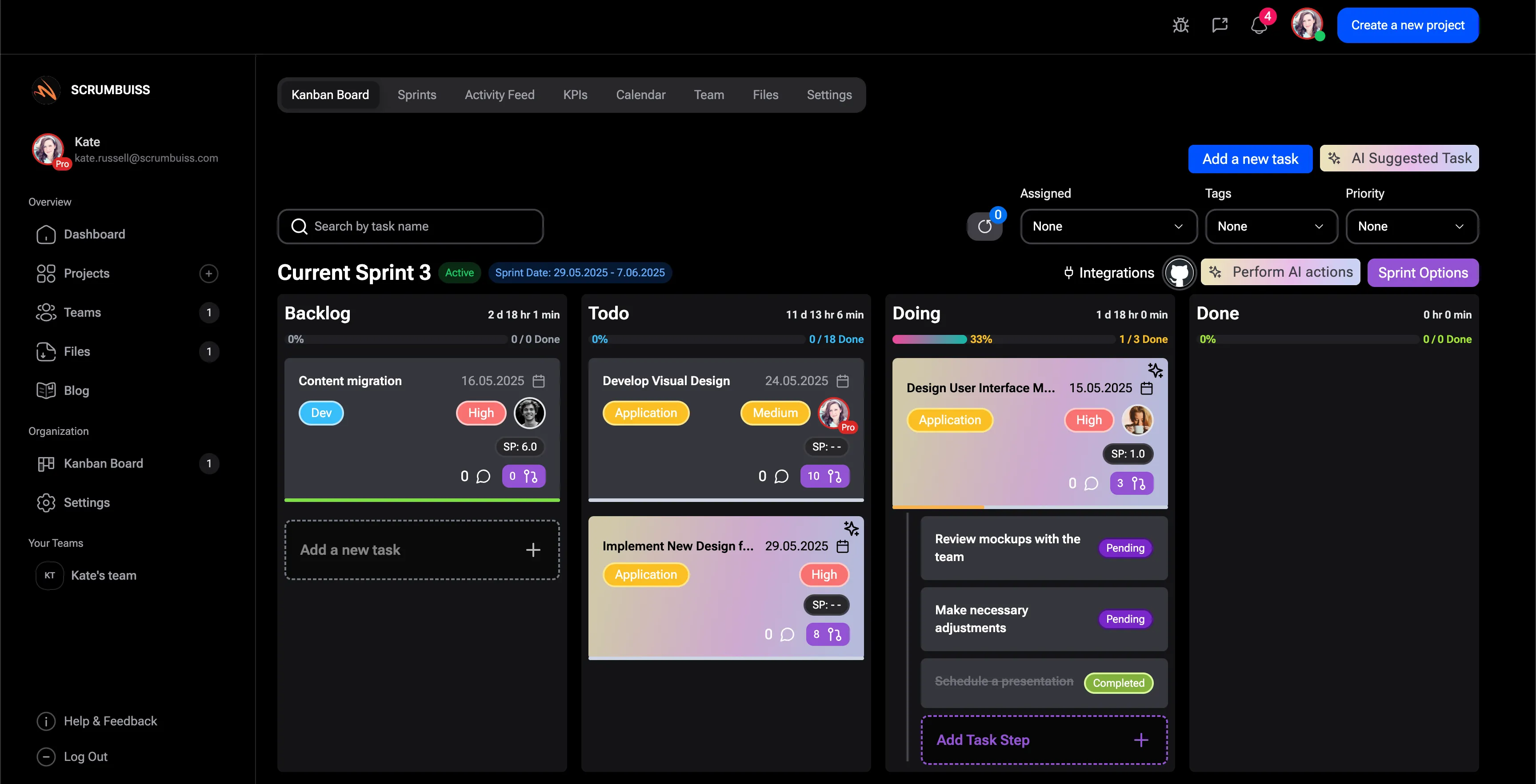1536x784 pixels.
Task: Click the reset filters refresh icon
Action: (x=984, y=227)
